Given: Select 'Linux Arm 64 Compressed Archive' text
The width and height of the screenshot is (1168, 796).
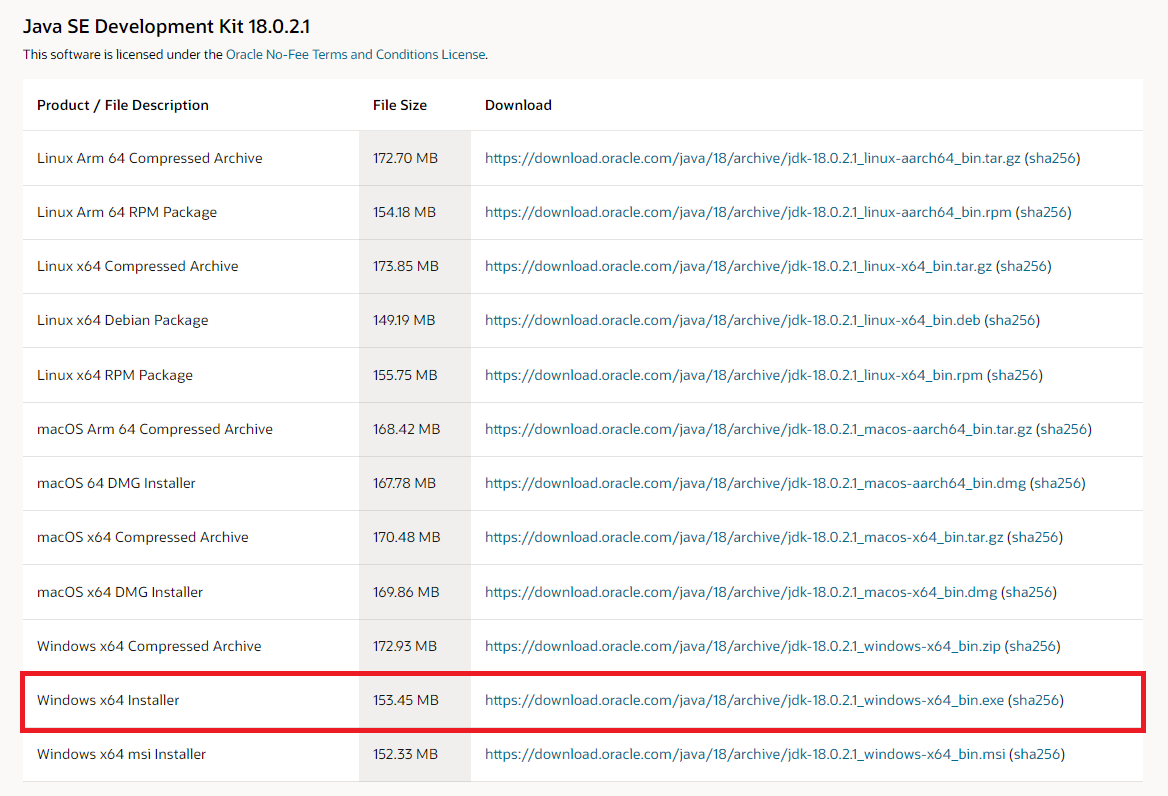Looking at the screenshot, I should (150, 158).
